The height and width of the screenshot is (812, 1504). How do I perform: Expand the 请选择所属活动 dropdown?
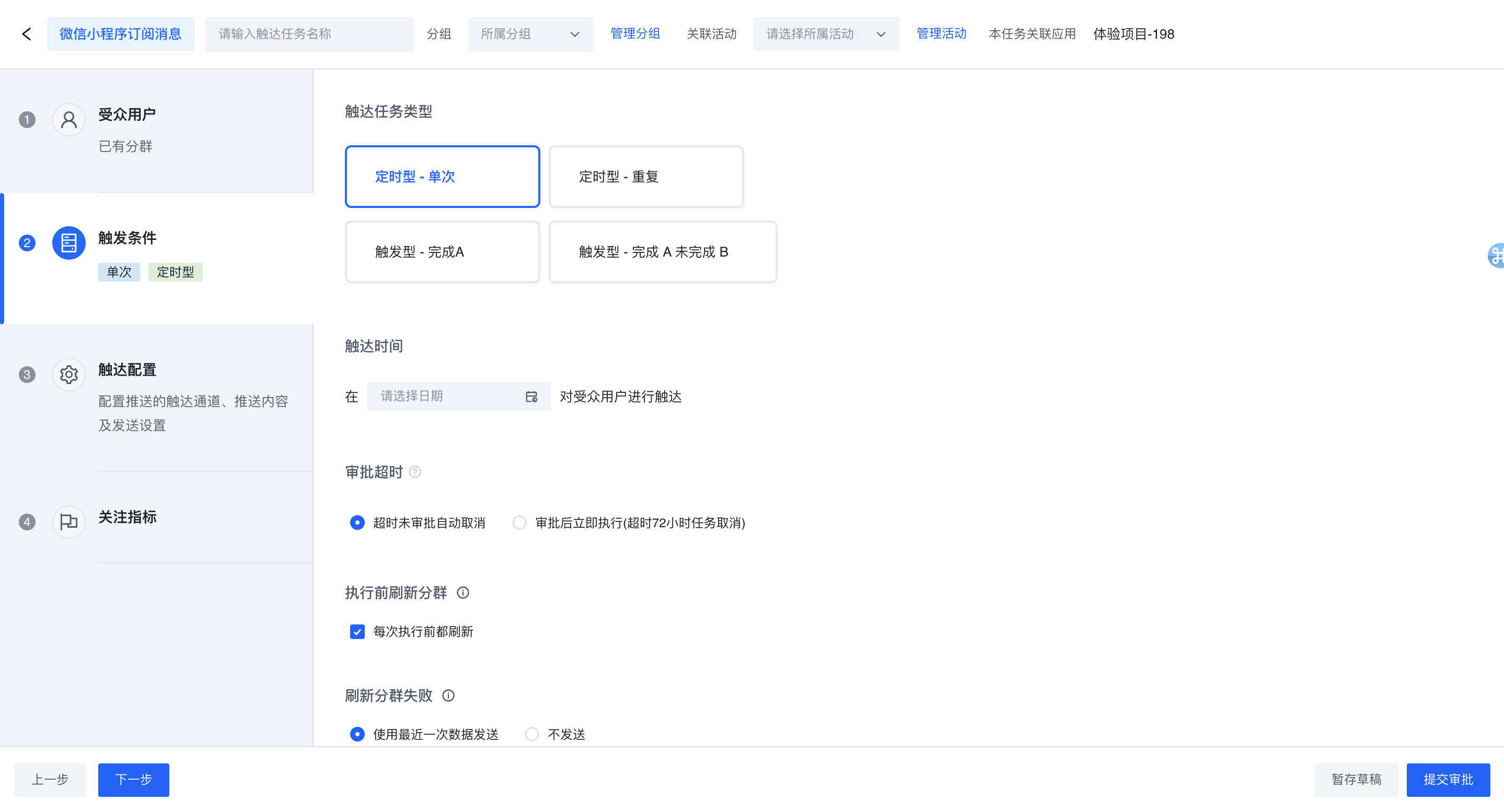click(x=826, y=34)
